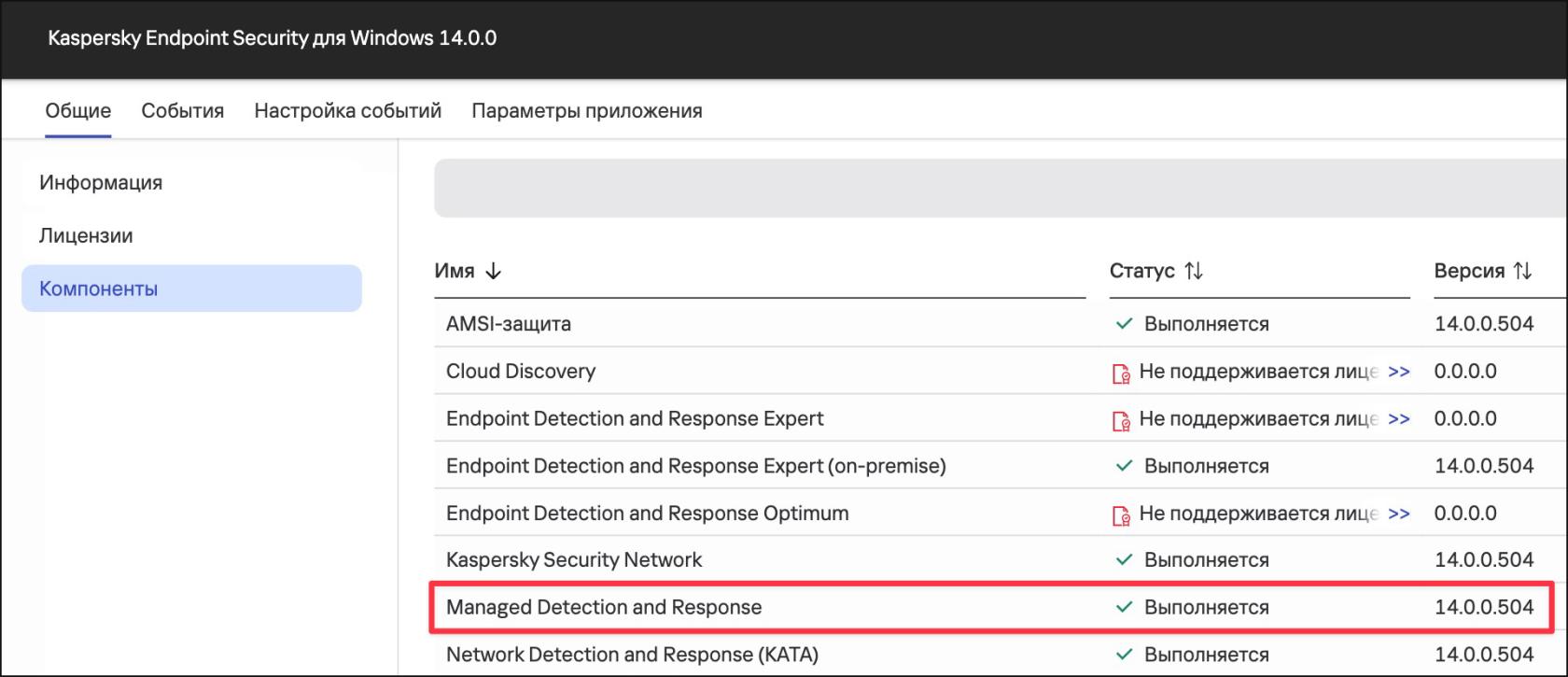Select the AMSI-защита component name
The height and width of the screenshot is (677, 1568).
point(509,324)
